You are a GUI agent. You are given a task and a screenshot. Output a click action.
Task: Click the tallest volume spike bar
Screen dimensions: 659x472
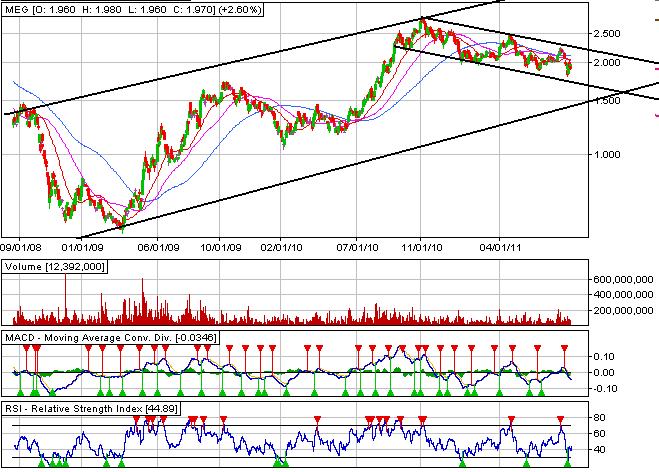tap(66, 298)
